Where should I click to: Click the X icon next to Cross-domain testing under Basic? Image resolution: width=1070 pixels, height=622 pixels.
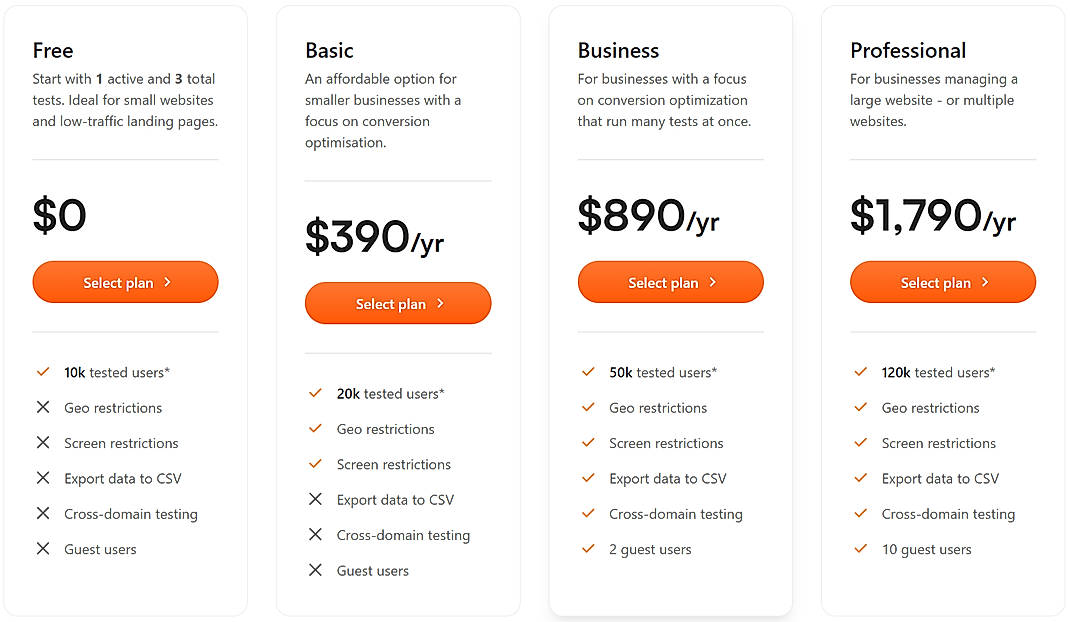316,536
